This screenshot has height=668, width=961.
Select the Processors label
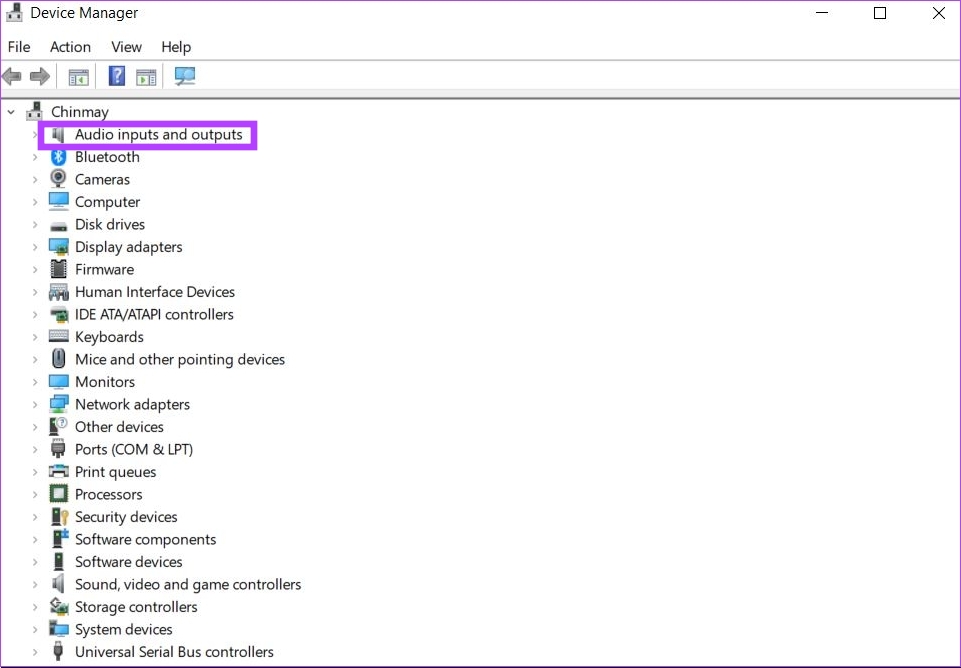click(108, 495)
